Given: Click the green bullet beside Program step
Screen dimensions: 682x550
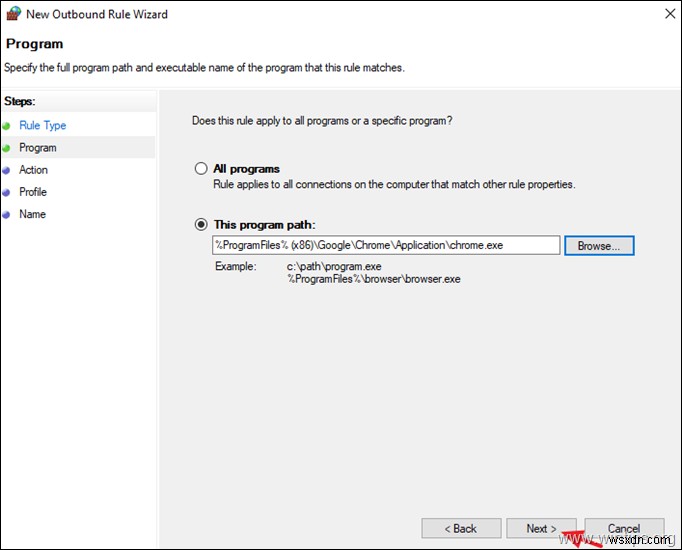Looking at the screenshot, I should tap(6, 148).
